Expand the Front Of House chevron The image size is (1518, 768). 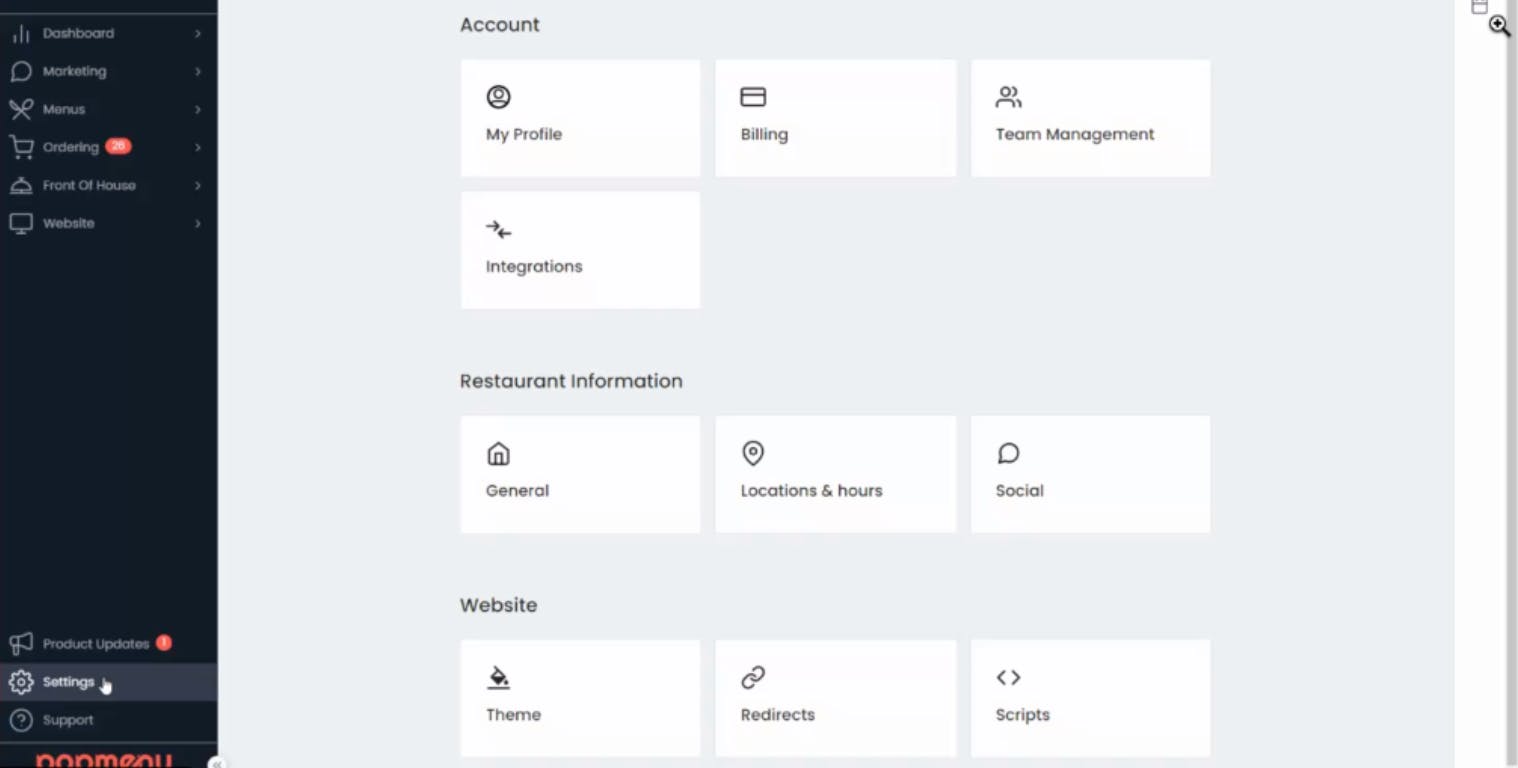point(198,186)
